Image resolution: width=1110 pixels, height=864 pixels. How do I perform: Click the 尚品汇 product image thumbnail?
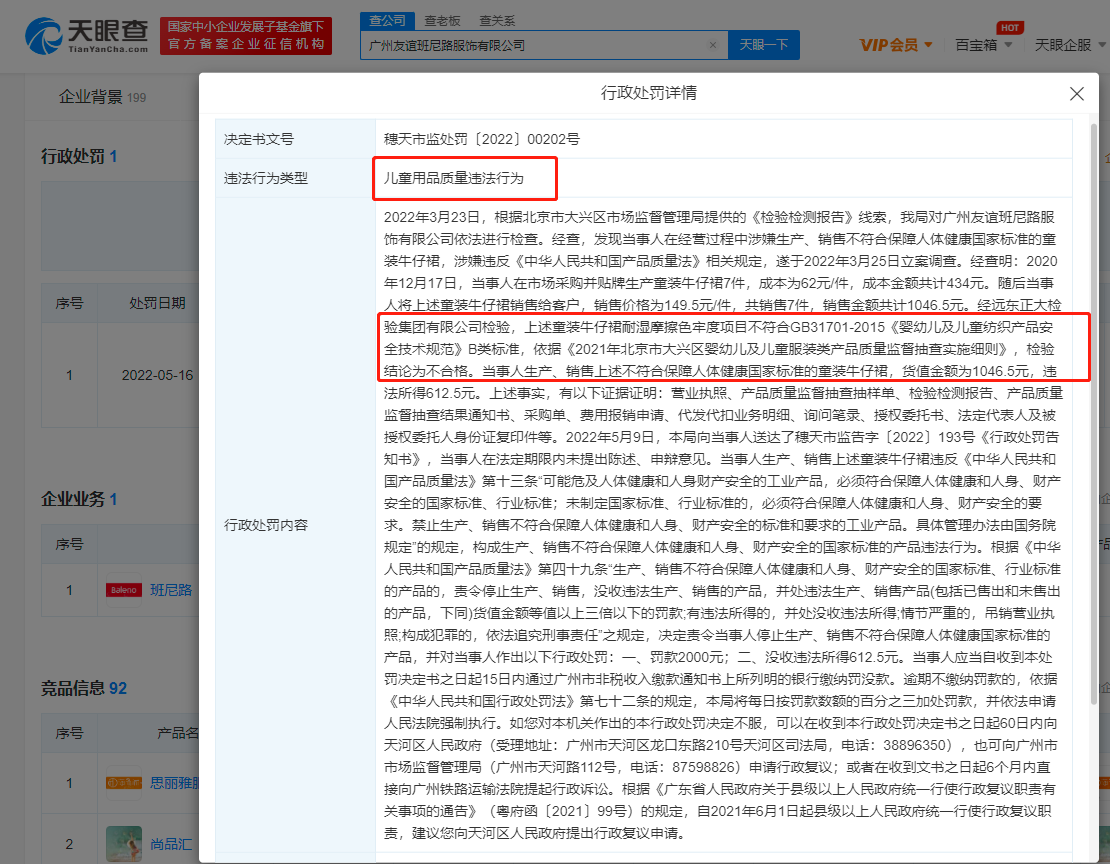click(124, 843)
